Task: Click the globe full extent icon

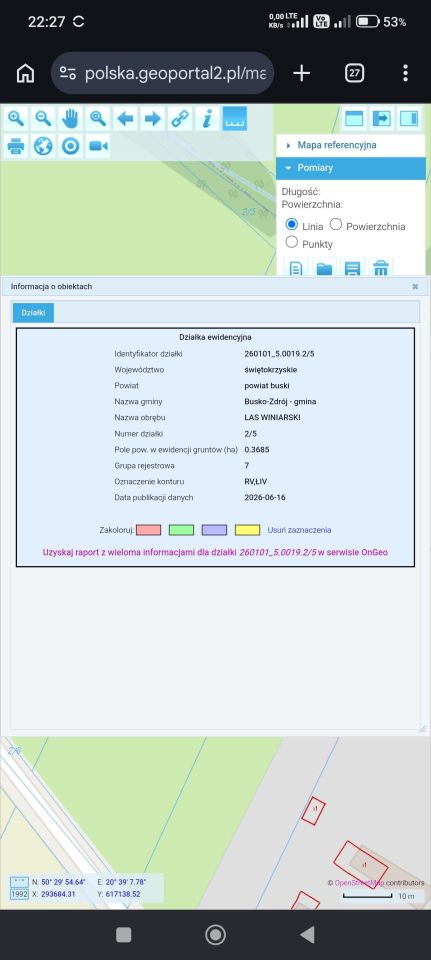Action: [43, 146]
